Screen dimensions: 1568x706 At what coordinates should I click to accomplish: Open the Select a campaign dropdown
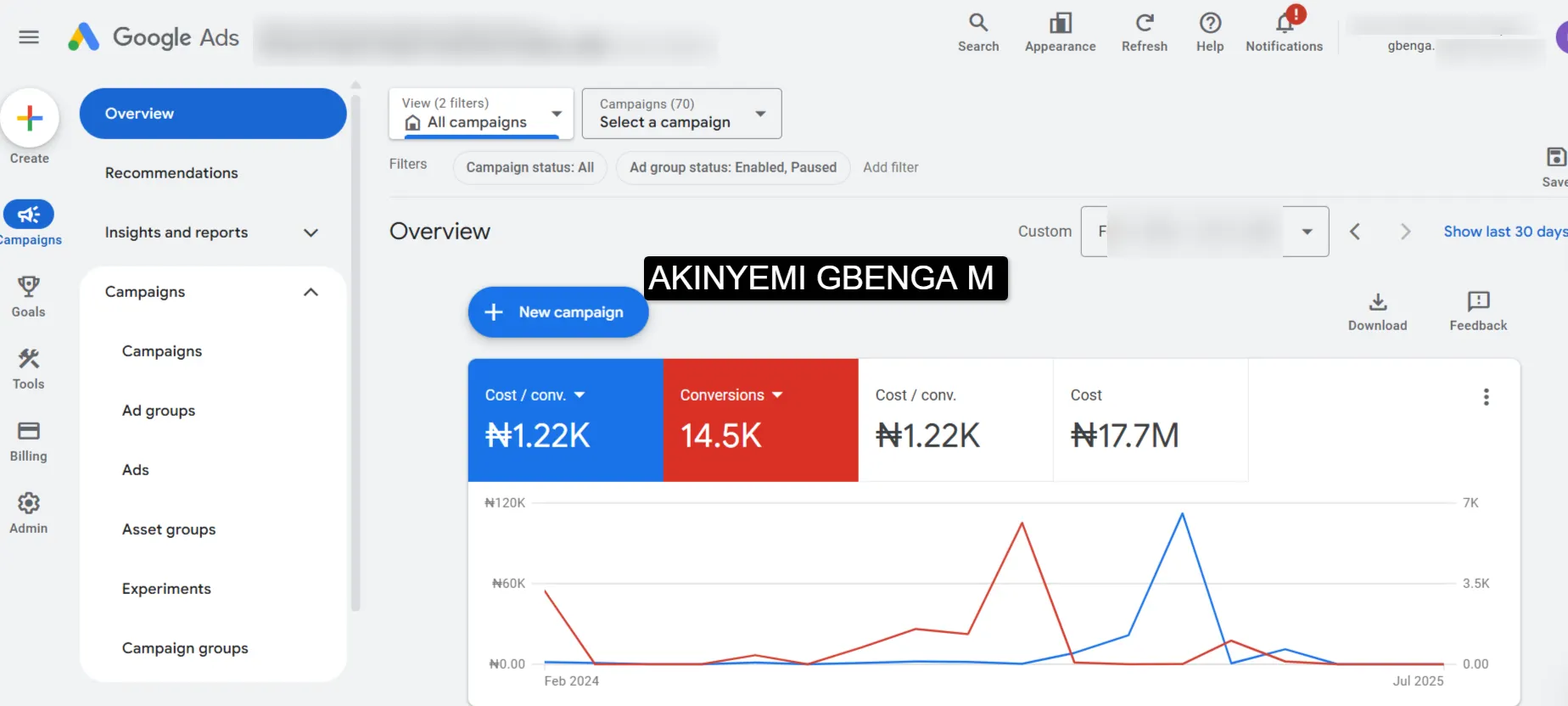click(681, 113)
